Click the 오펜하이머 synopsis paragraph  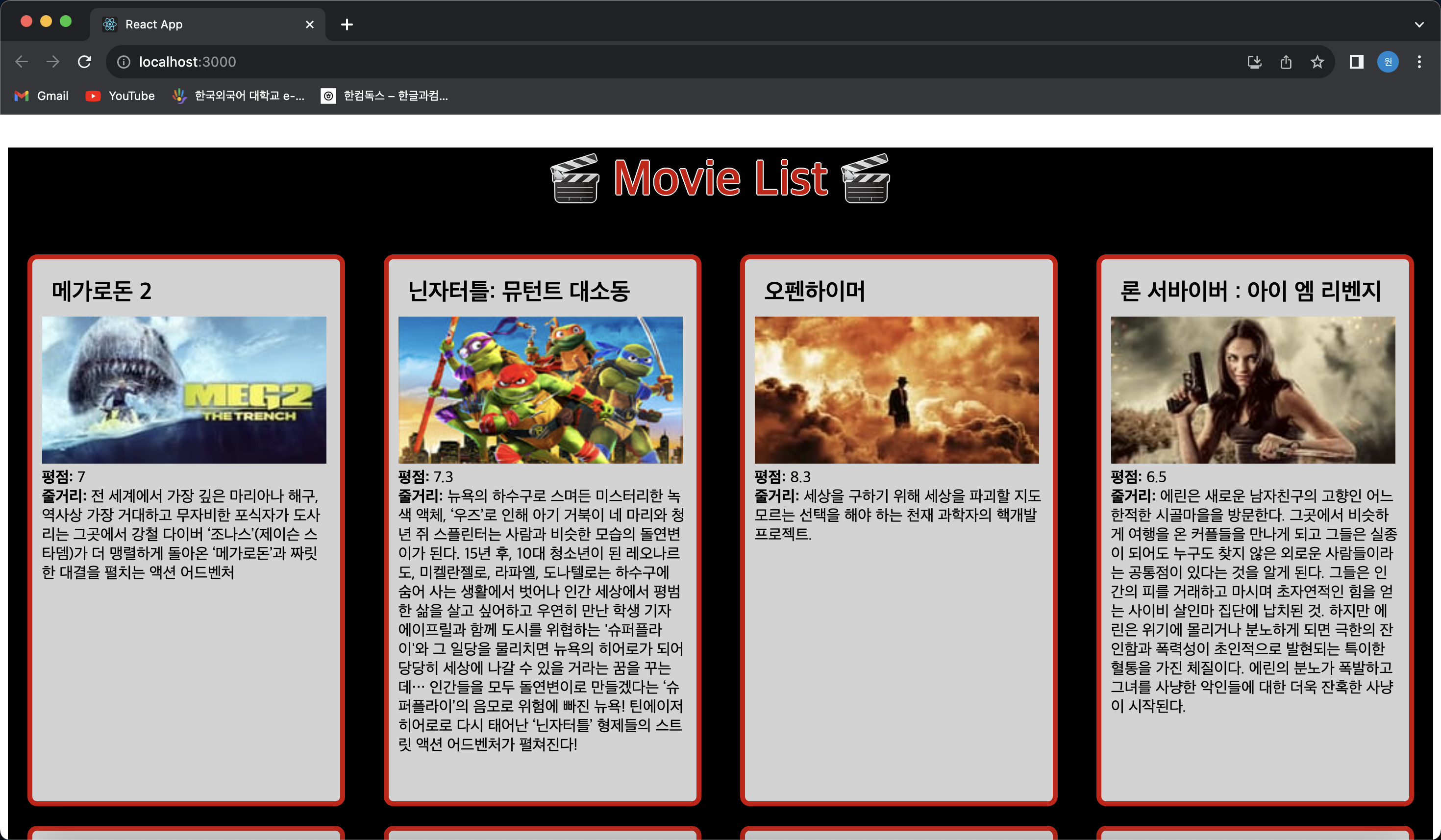coord(897,515)
